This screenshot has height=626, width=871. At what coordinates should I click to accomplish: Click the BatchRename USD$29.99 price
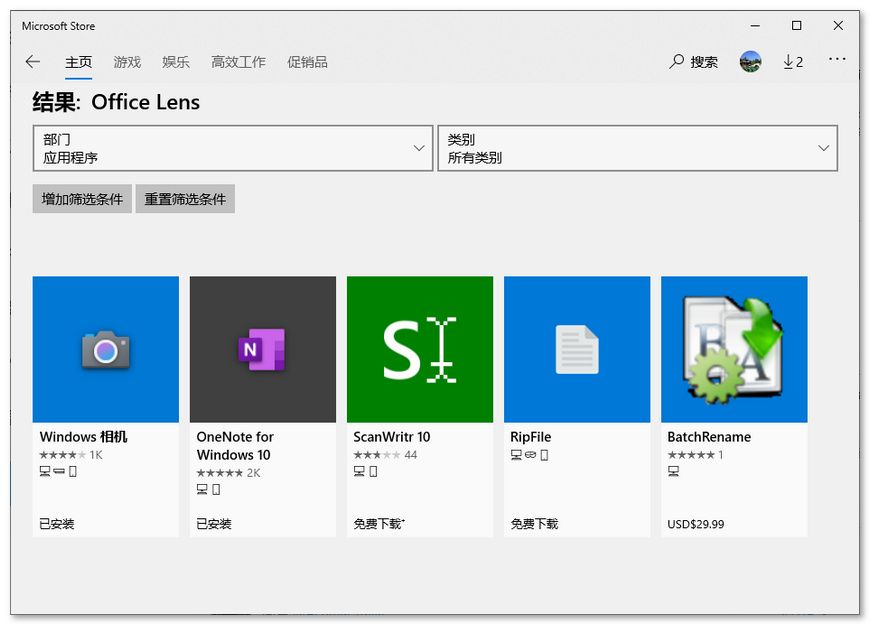coord(696,524)
